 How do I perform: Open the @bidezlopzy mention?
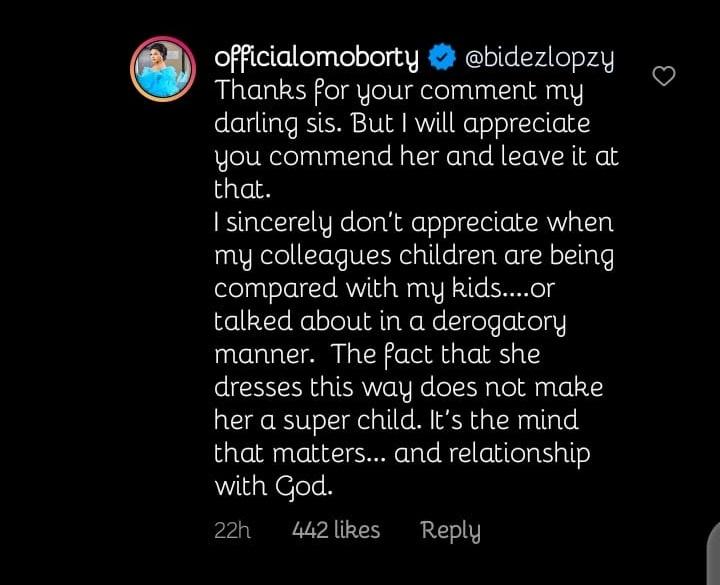click(x=536, y=58)
